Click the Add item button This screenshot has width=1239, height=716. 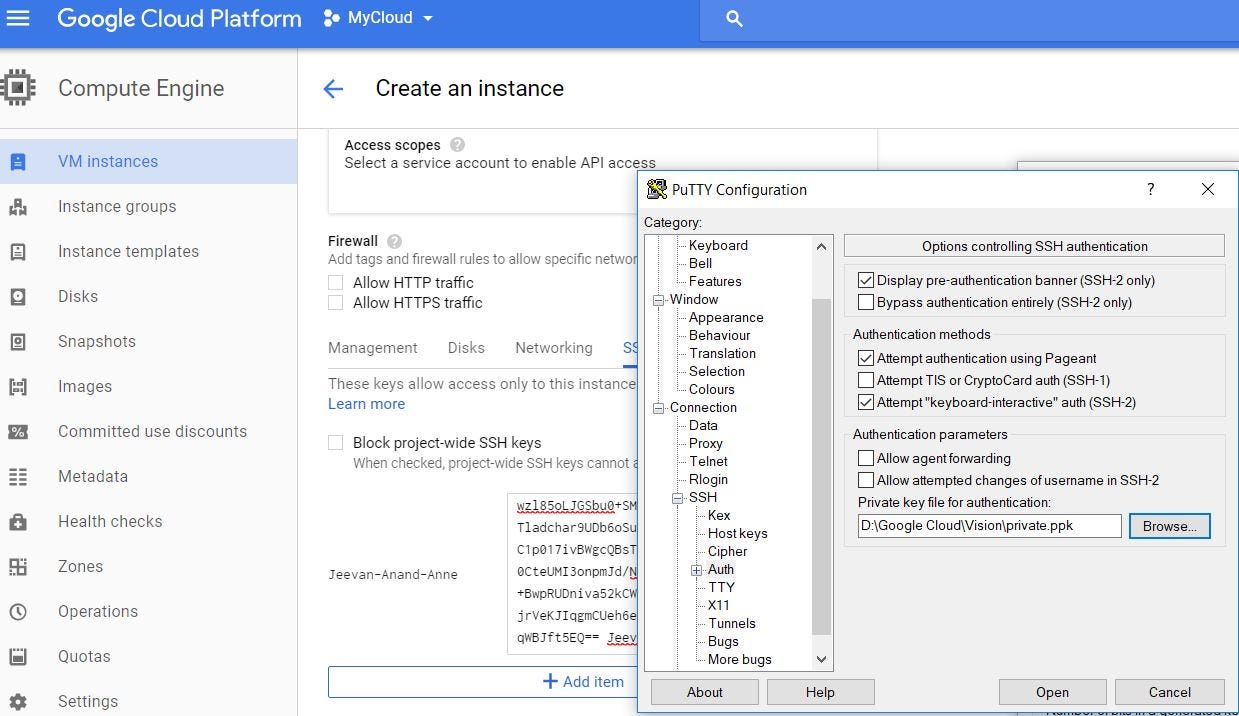pyautogui.click(x=483, y=682)
